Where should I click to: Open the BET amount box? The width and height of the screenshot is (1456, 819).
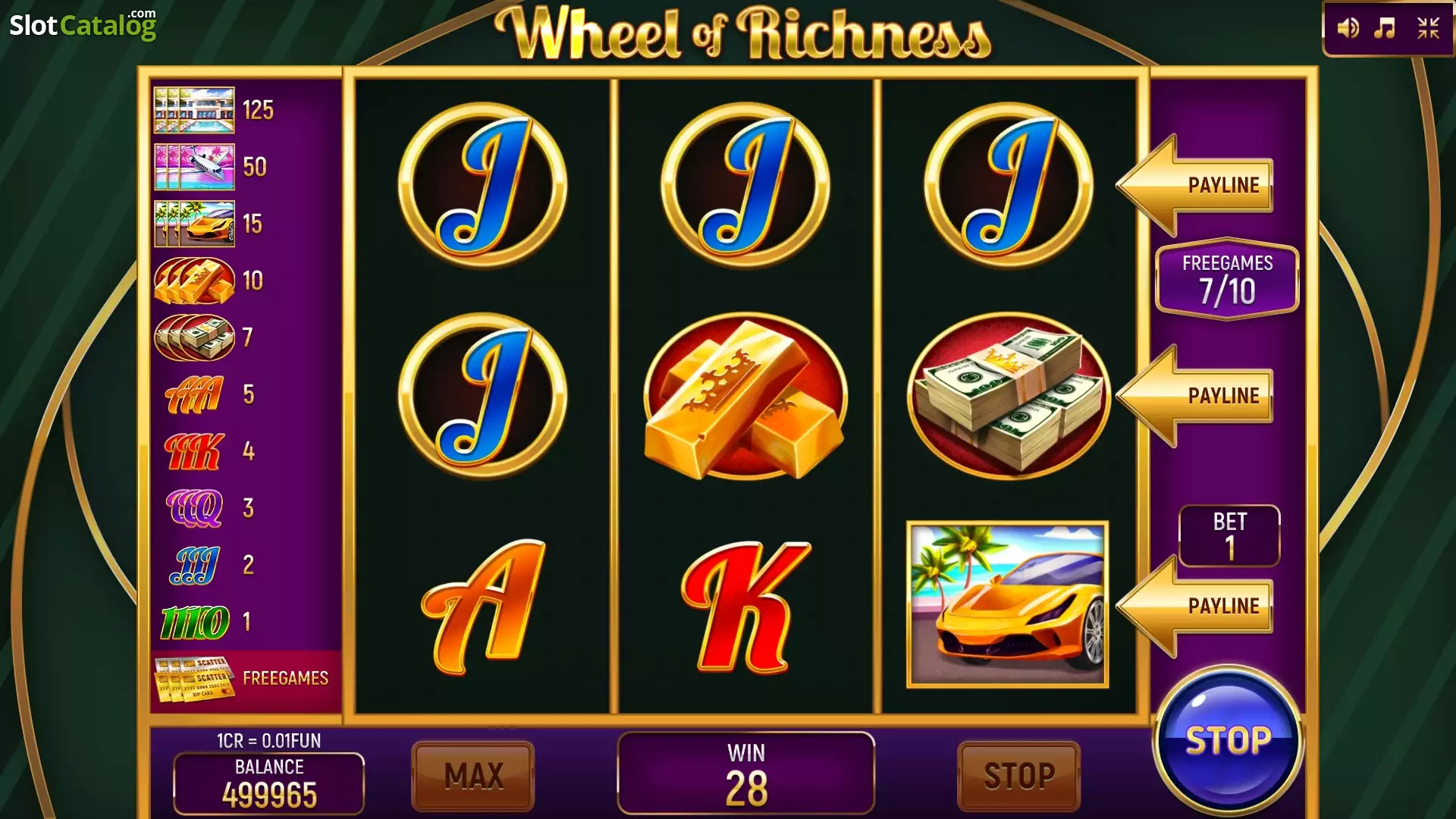(x=1229, y=536)
